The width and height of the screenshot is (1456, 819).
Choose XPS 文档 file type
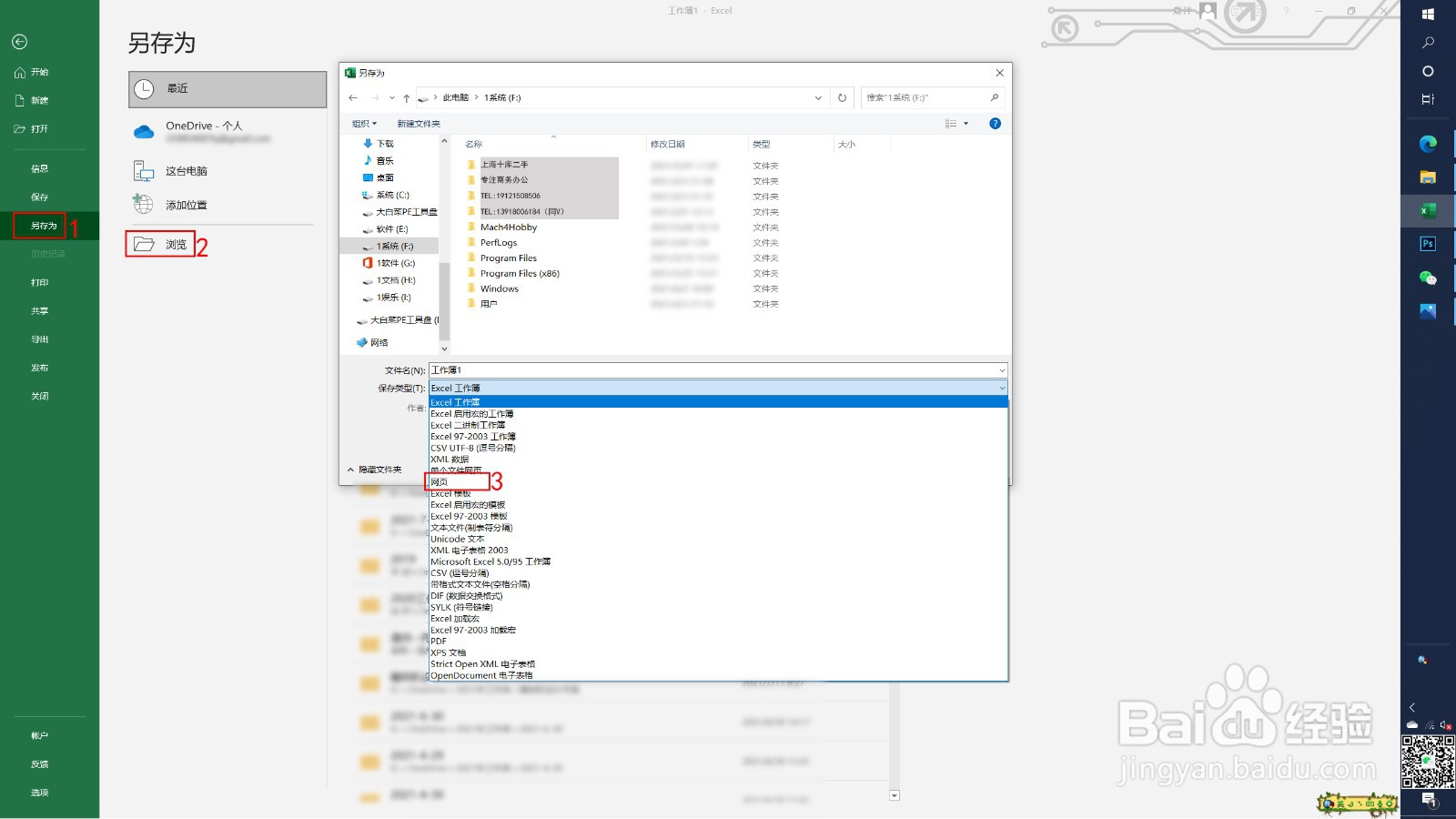coord(449,652)
